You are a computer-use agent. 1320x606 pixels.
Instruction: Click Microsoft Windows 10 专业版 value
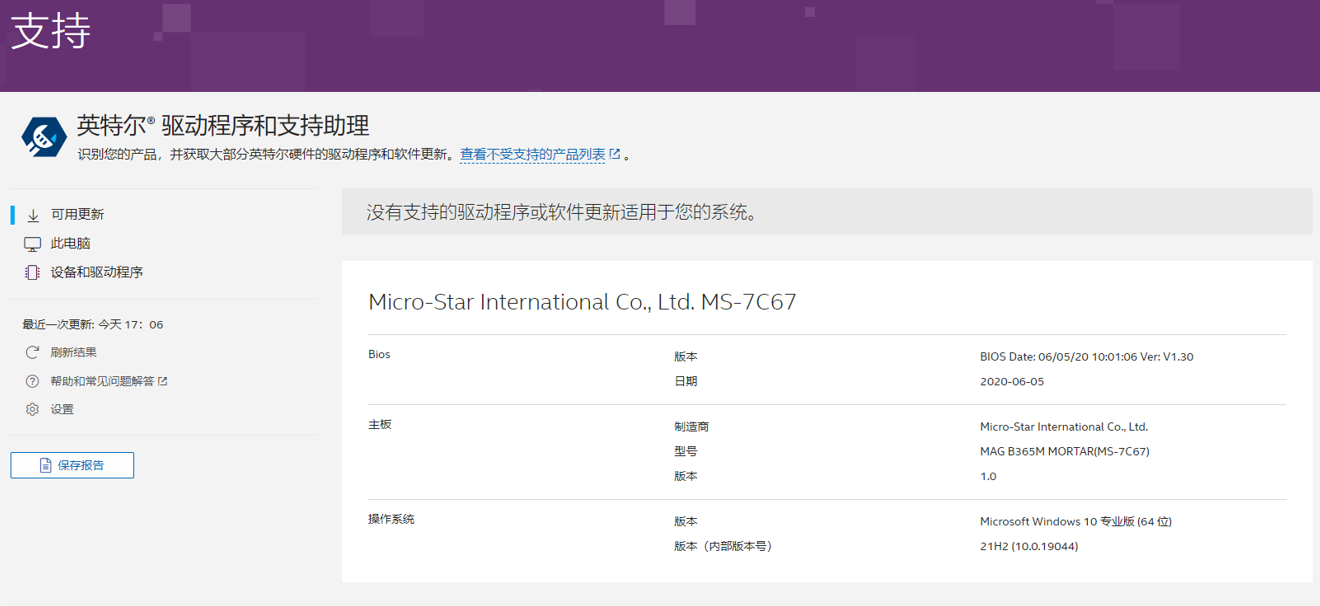[x=1076, y=522]
